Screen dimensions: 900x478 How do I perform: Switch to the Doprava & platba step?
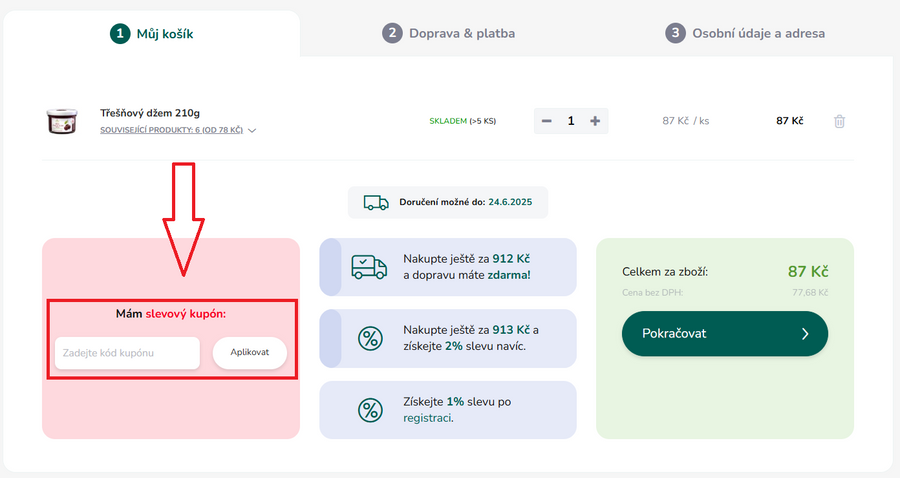(x=449, y=33)
